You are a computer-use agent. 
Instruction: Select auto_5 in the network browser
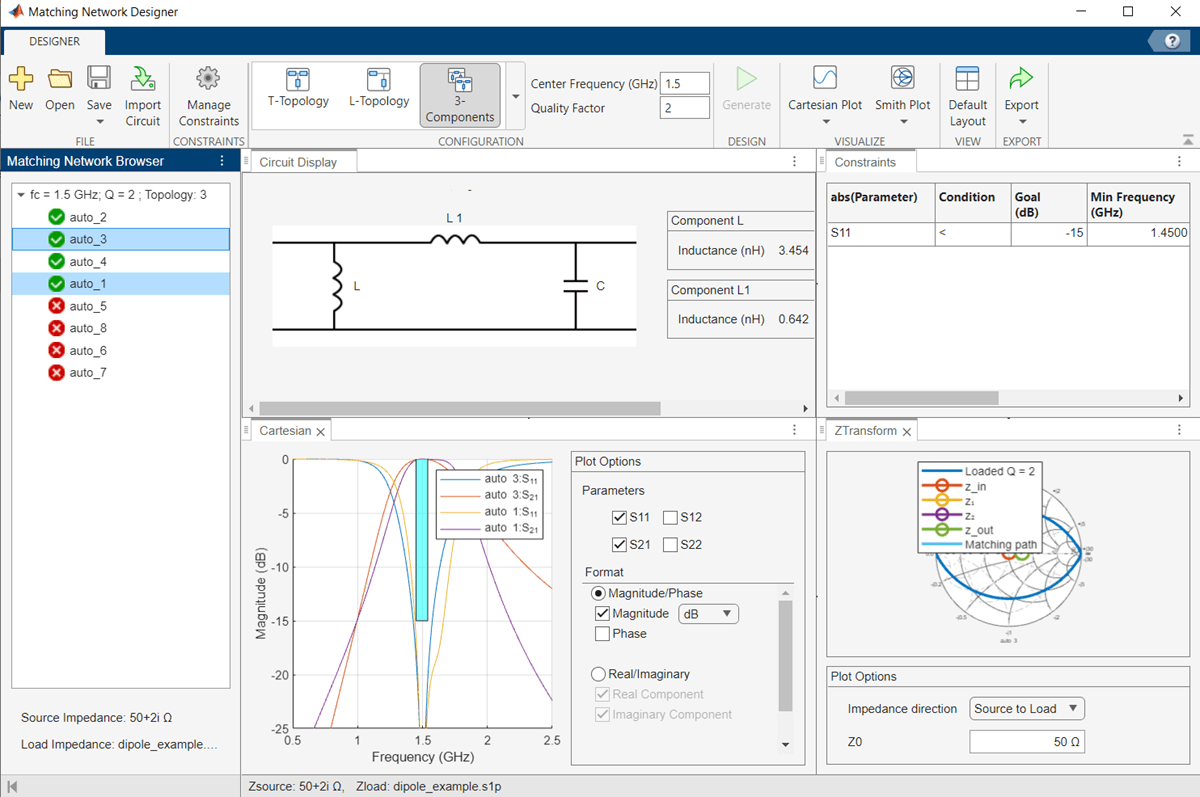[x=88, y=306]
